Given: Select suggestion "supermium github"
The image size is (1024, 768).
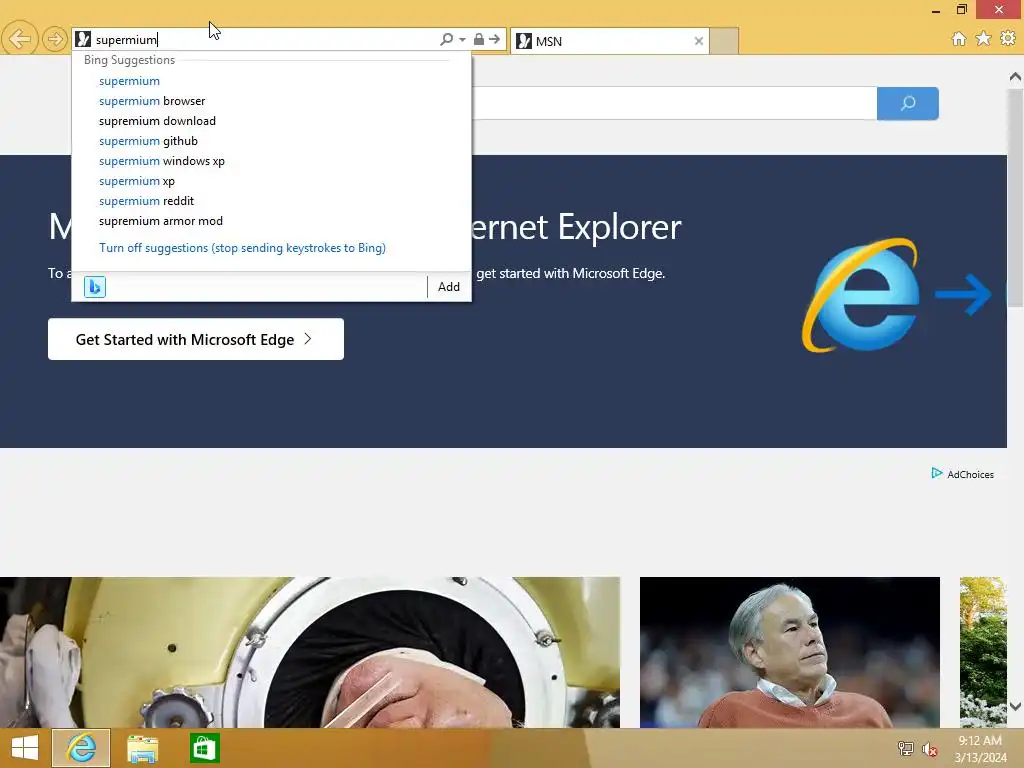Looking at the screenshot, I should point(148,141).
